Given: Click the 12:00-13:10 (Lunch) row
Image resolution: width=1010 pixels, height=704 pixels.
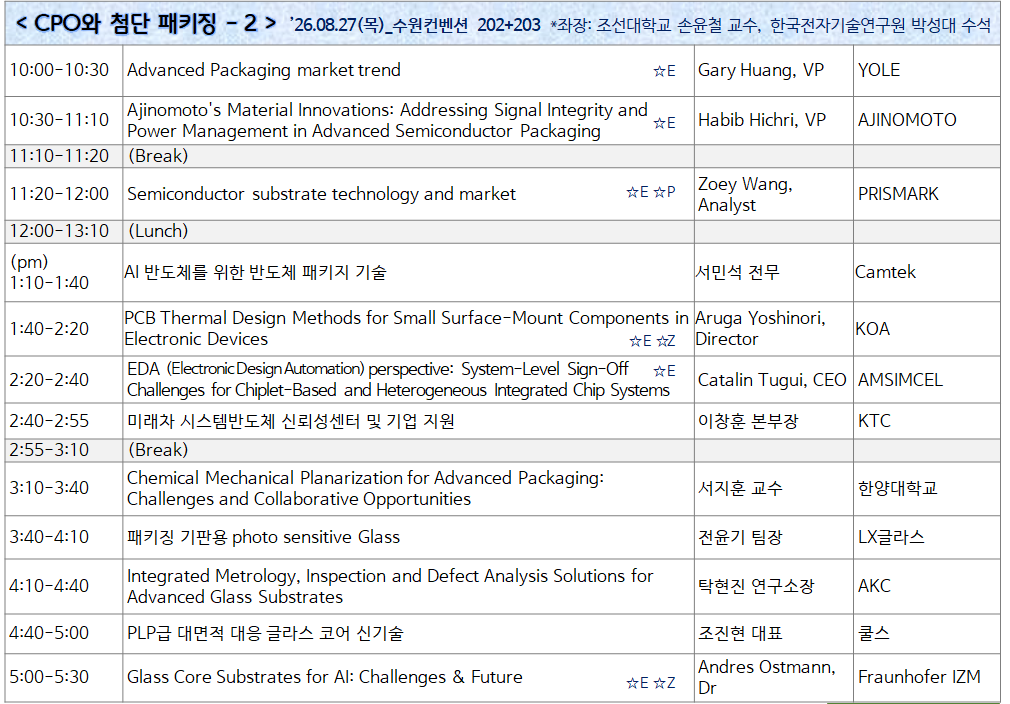Looking at the screenshot, I should (502, 231).
